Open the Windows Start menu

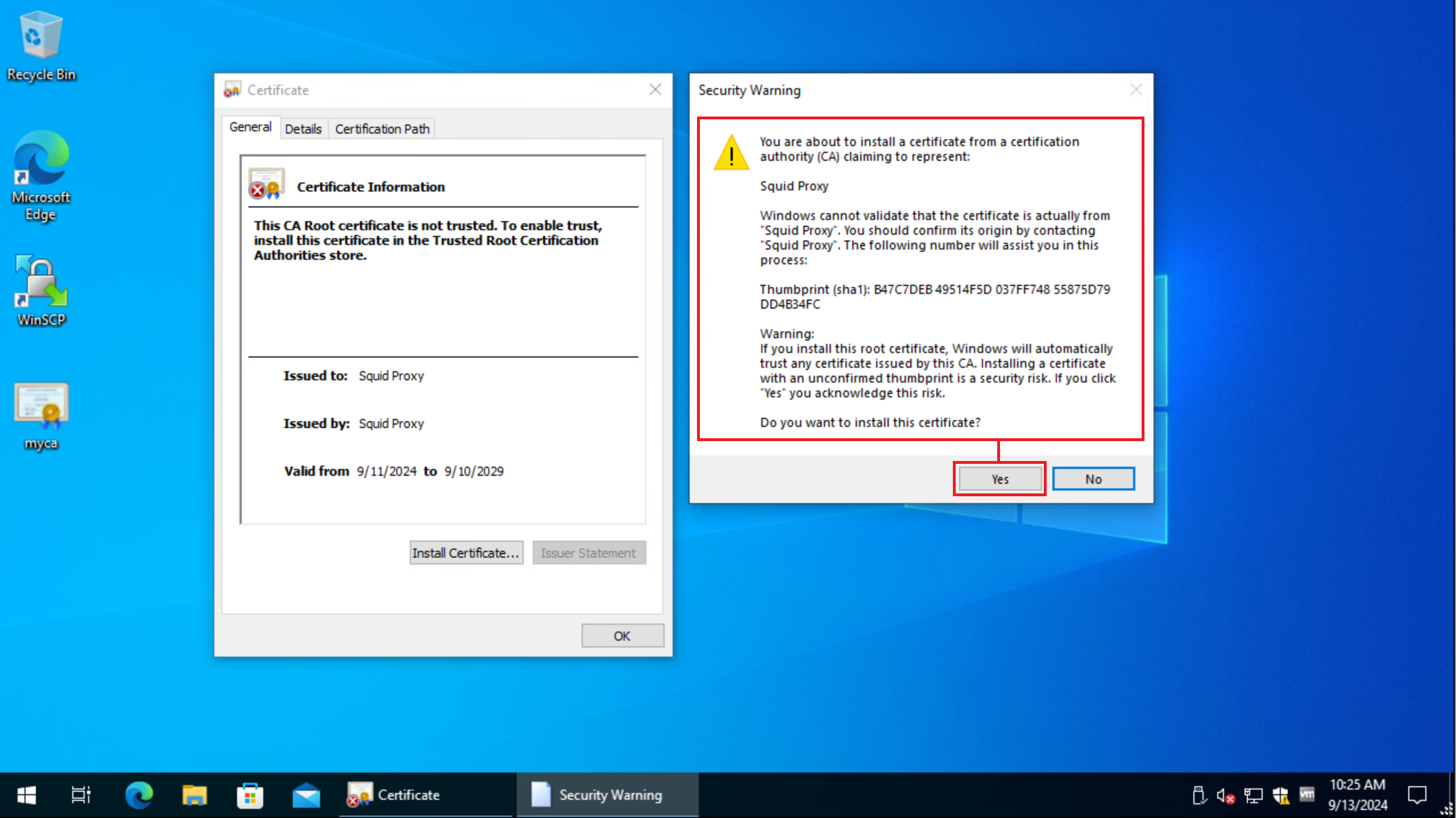click(x=26, y=795)
